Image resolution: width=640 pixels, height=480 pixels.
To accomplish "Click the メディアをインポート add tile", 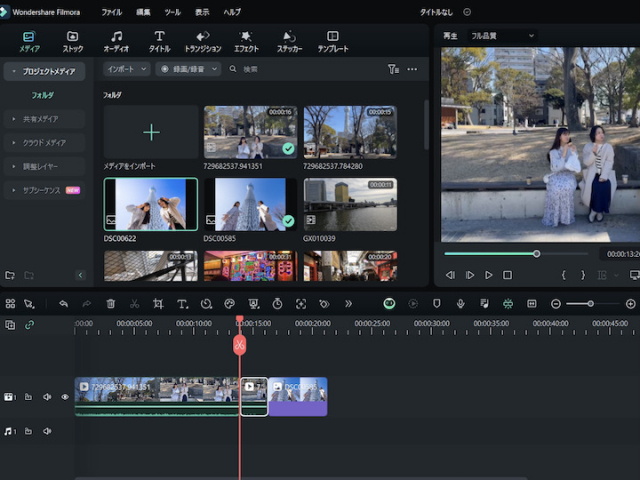I will (151, 132).
